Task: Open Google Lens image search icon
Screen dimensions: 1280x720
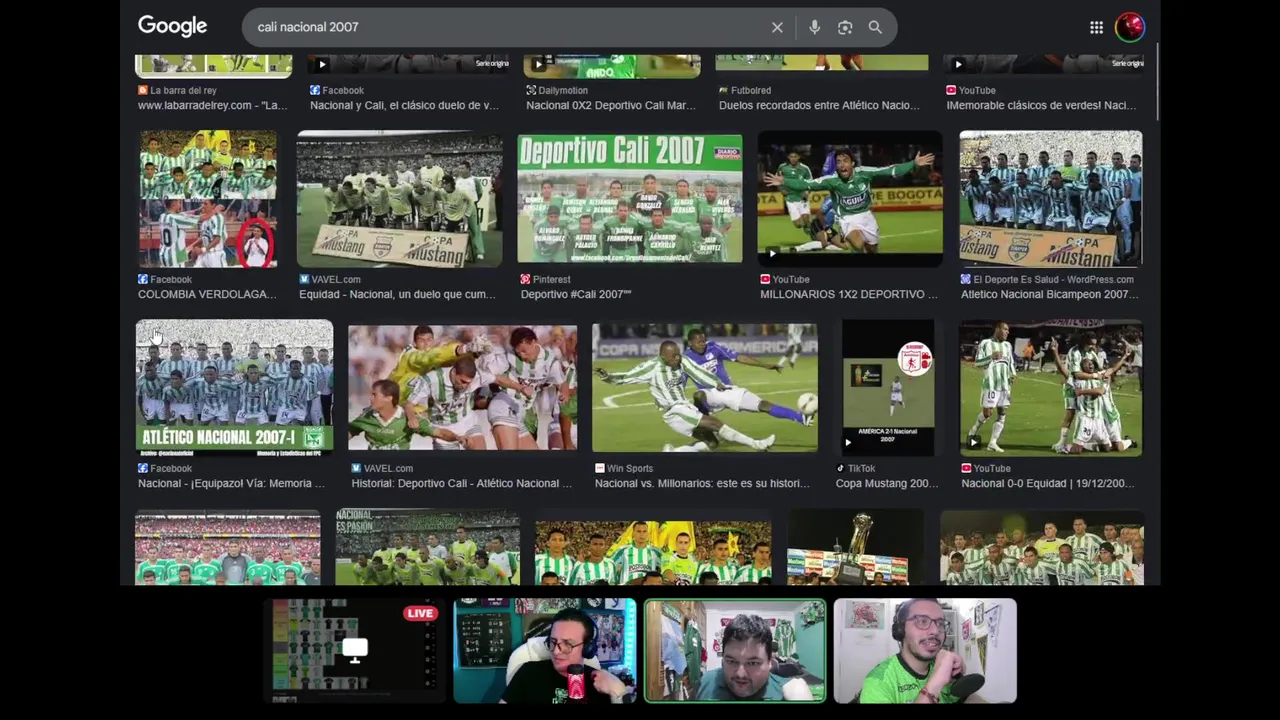Action: (x=845, y=27)
